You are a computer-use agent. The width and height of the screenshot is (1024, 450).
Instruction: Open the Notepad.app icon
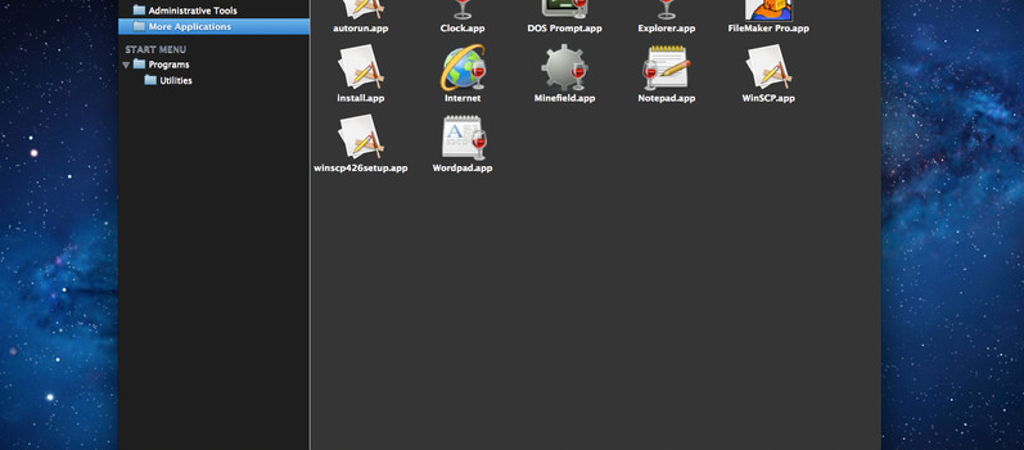(666, 67)
